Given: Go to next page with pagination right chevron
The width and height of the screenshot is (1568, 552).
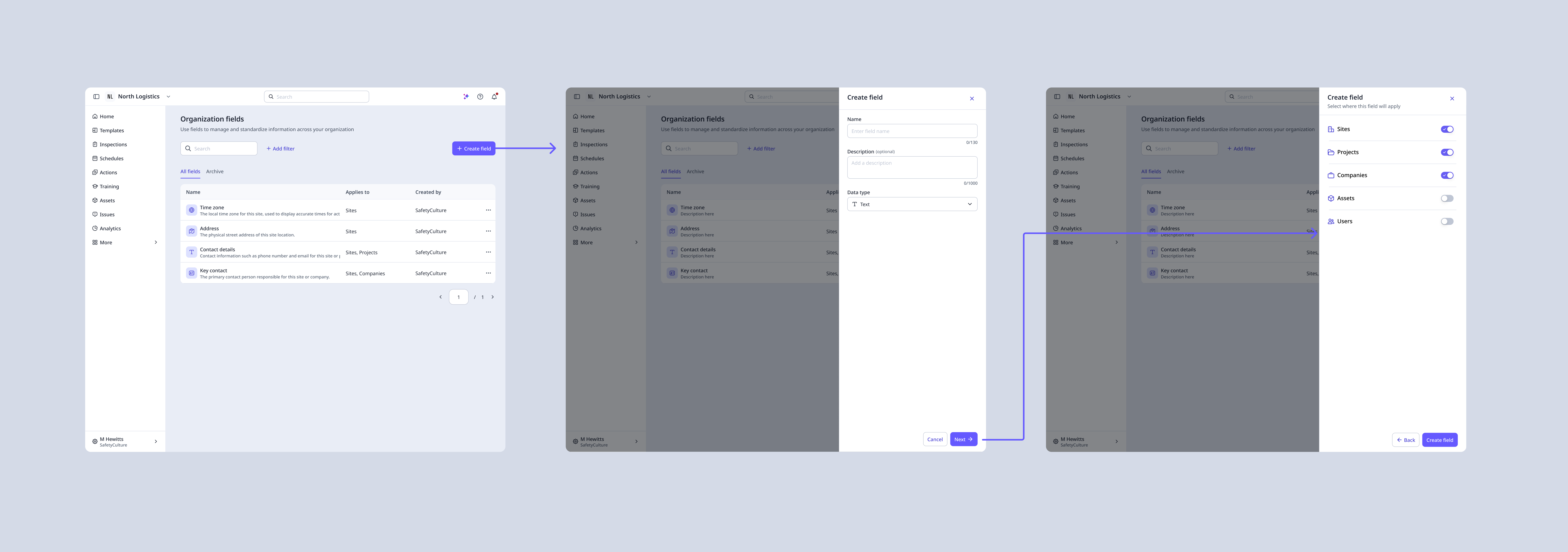Looking at the screenshot, I should 492,297.
